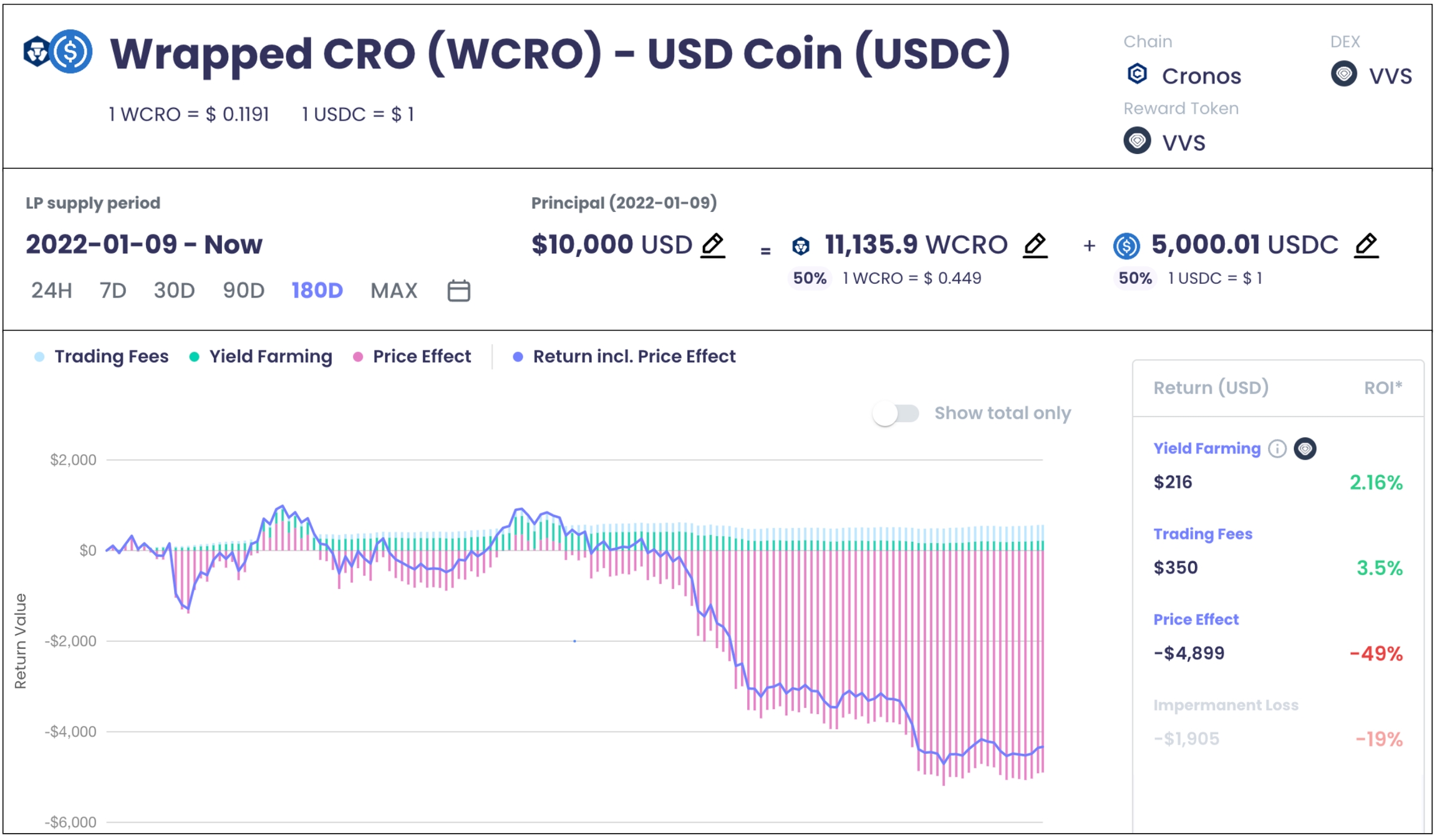Enable the Show total only switch
The image size is (1437, 840).
pos(896,413)
